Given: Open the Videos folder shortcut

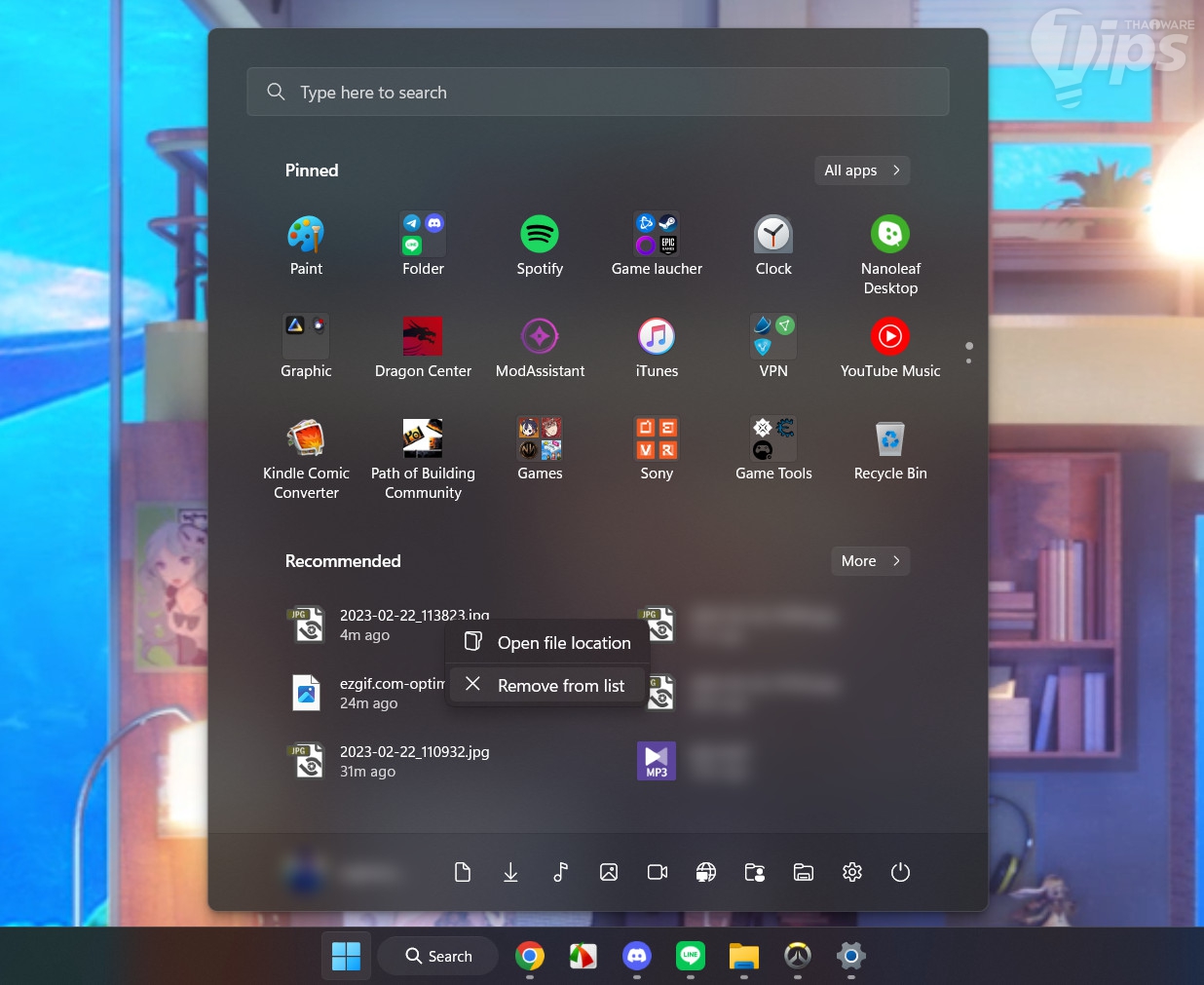Looking at the screenshot, I should (x=658, y=872).
